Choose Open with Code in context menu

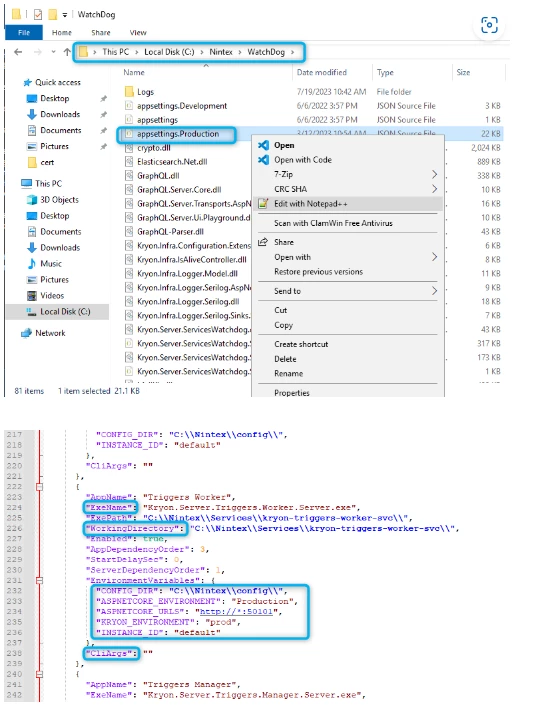click(x=303, y=160)
